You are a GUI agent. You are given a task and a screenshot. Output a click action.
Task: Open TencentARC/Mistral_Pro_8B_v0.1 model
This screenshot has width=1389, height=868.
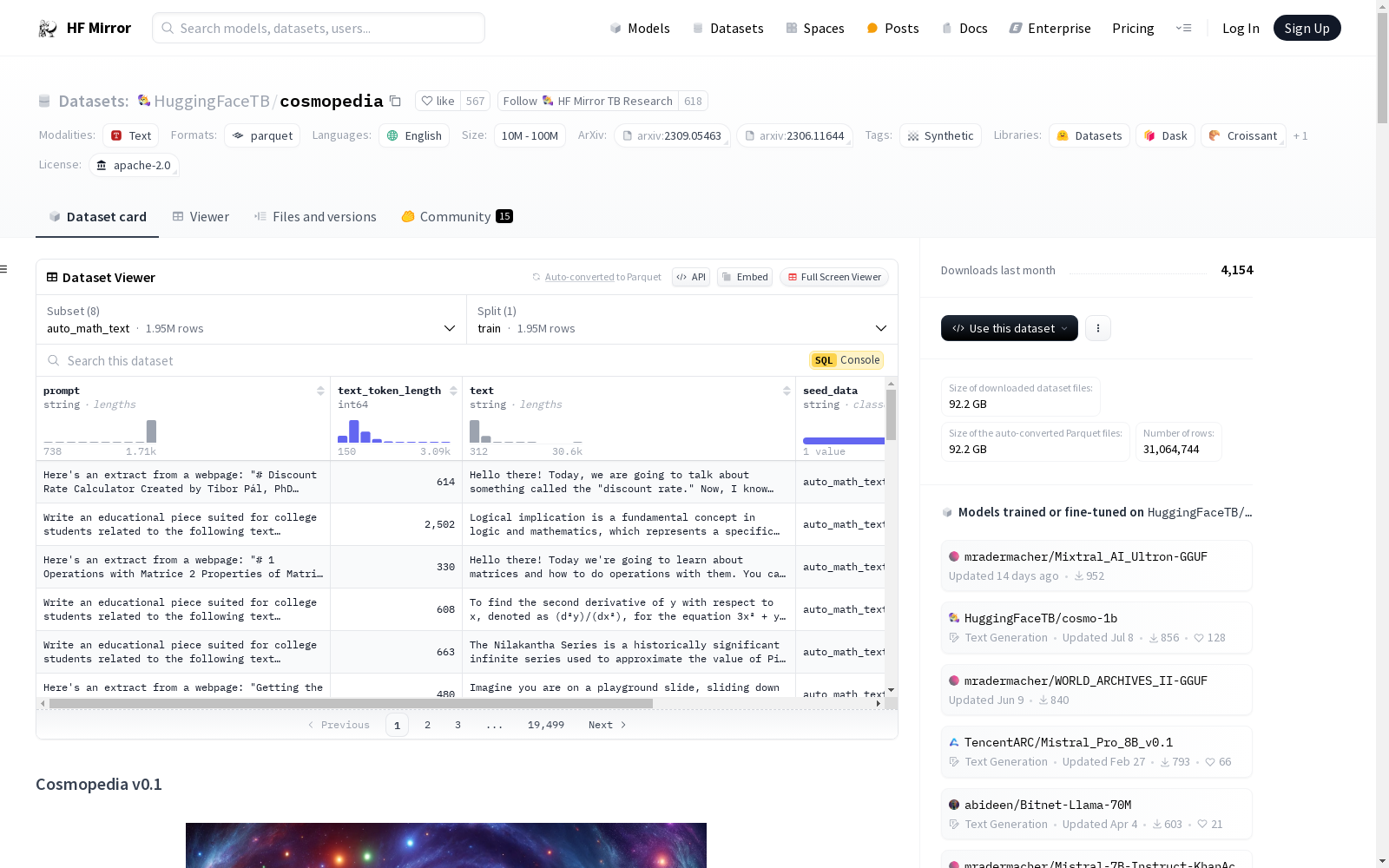(1096, 752)
